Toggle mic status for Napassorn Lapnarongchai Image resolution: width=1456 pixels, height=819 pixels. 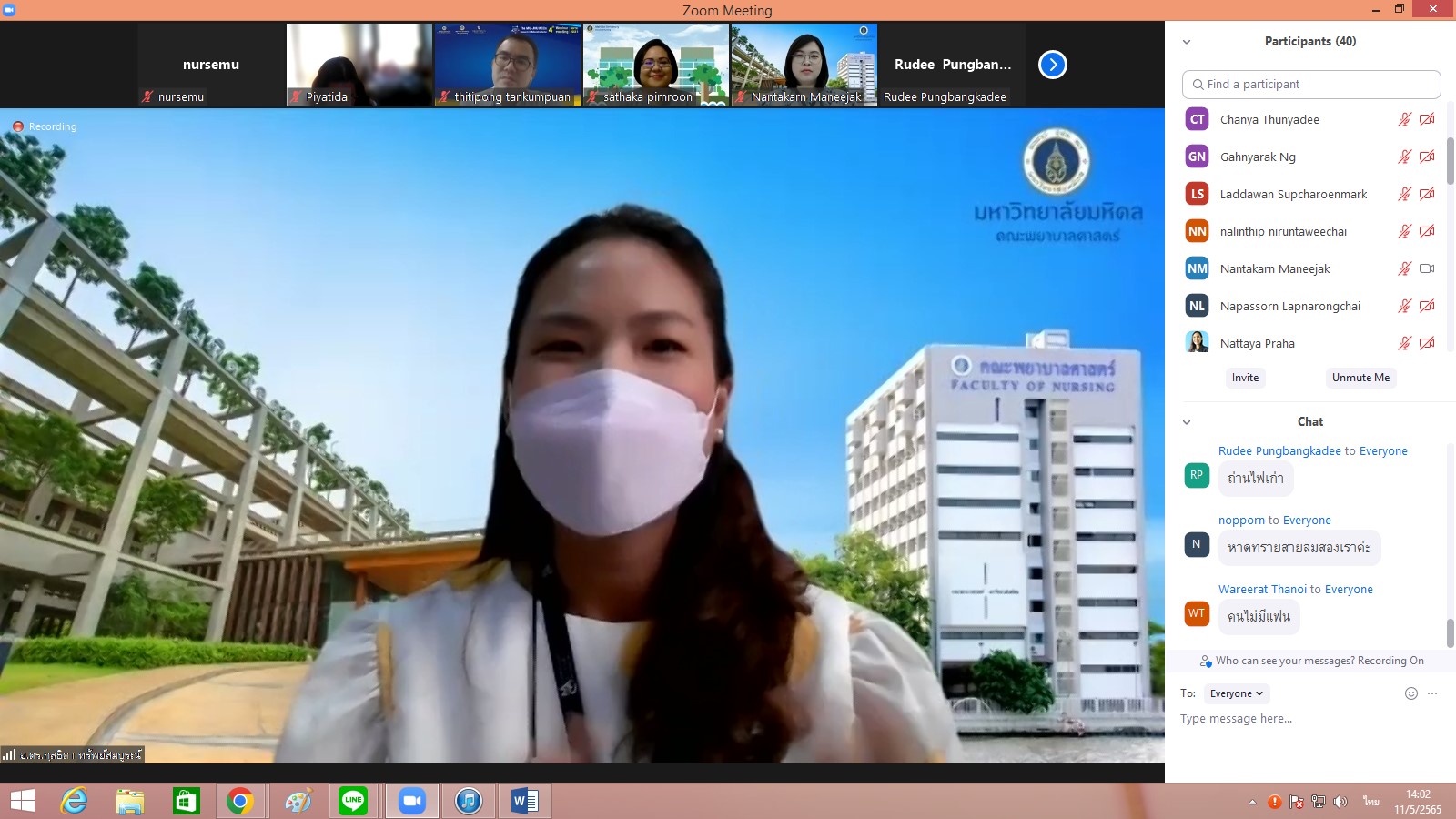[1405, 306]
